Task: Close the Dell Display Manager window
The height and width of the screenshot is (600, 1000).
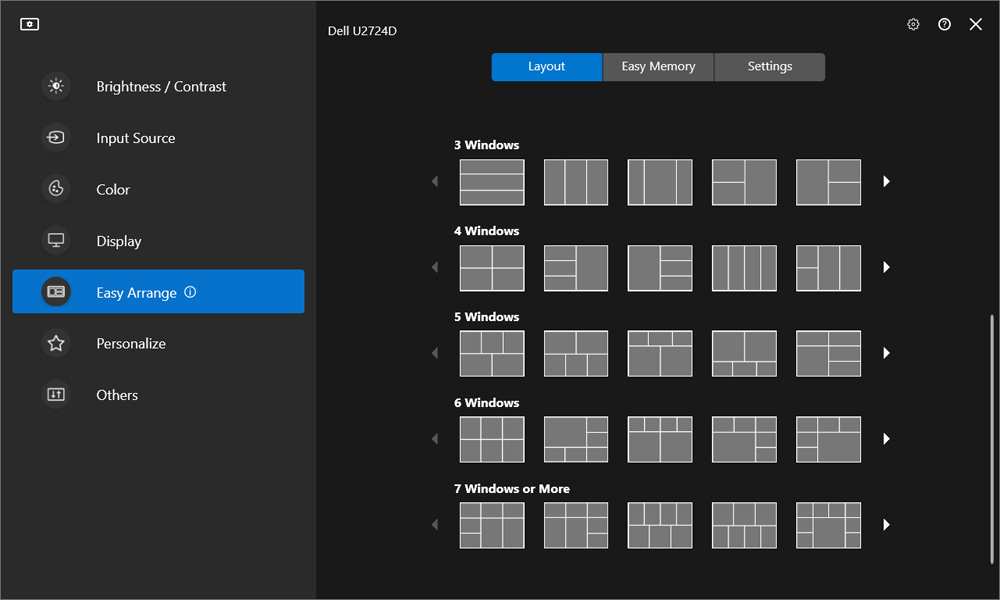Action: click(976, 24)
